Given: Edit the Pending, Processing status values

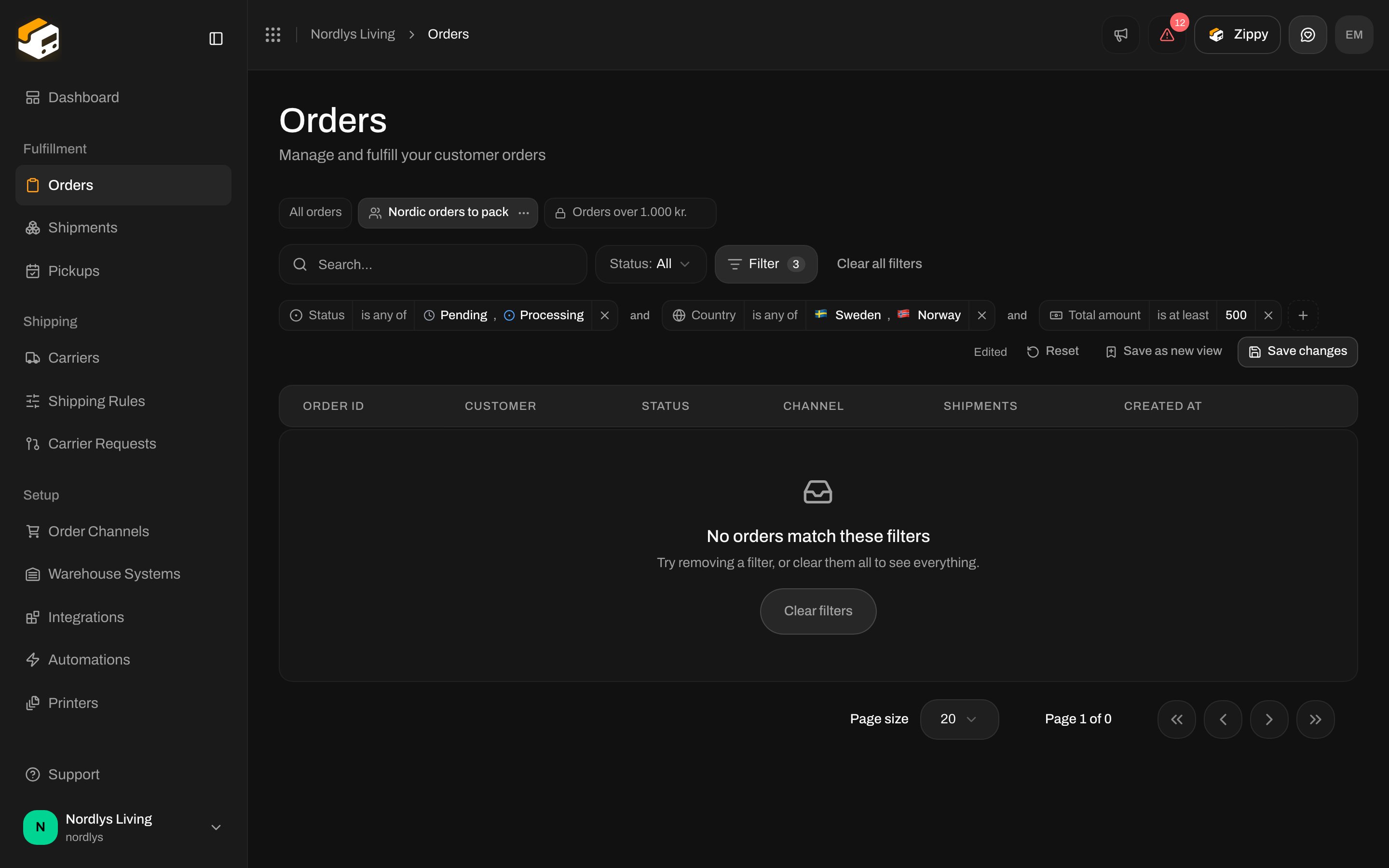Looking at the screenshot, I should pos(504,315).
